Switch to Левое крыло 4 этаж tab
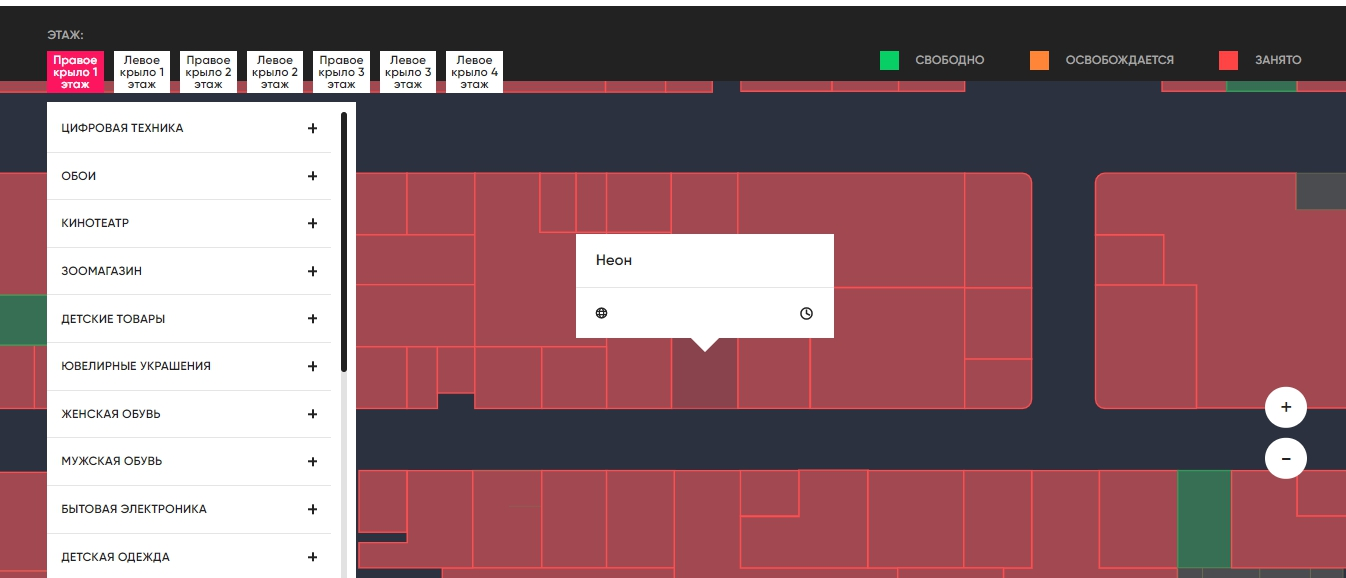This screenshot has width=1346, height=578. (474, 72)
